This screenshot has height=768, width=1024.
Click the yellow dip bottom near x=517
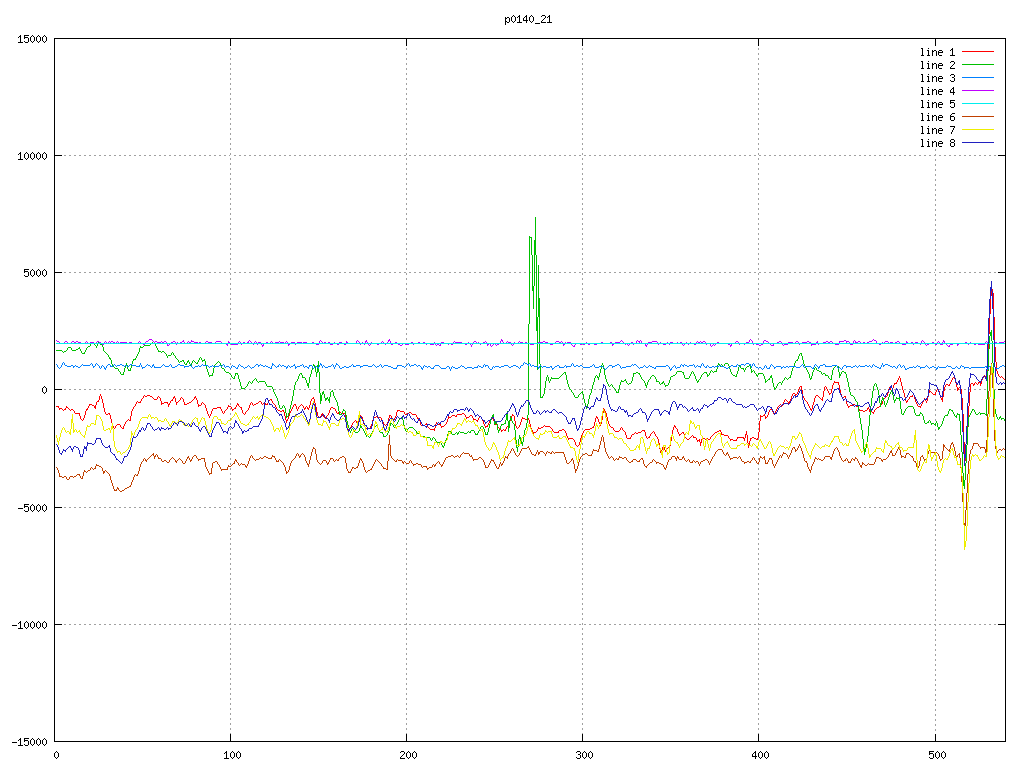965,546
